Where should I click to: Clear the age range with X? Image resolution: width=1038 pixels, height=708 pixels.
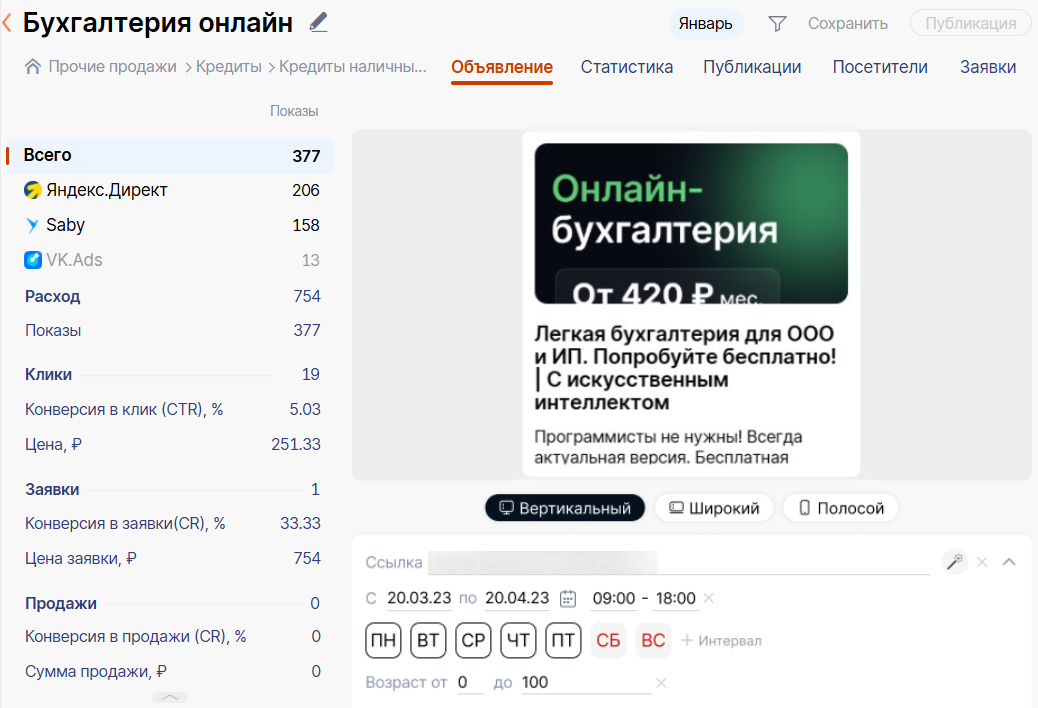[661, 683]
